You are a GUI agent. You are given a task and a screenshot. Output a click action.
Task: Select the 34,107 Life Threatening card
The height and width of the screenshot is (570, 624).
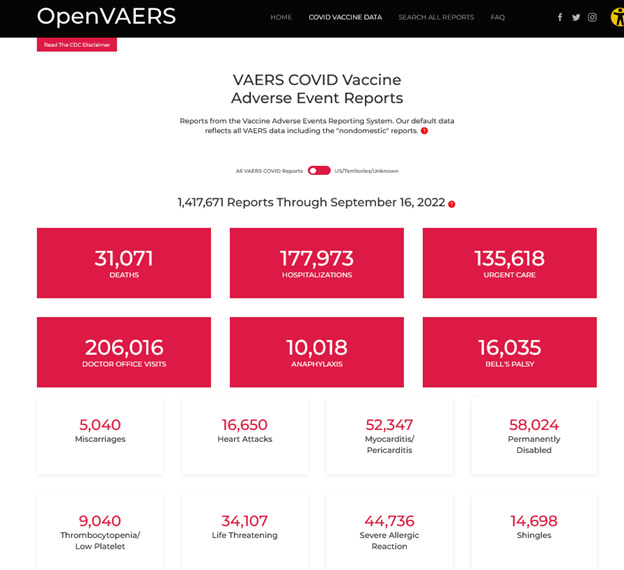point(245,531)
